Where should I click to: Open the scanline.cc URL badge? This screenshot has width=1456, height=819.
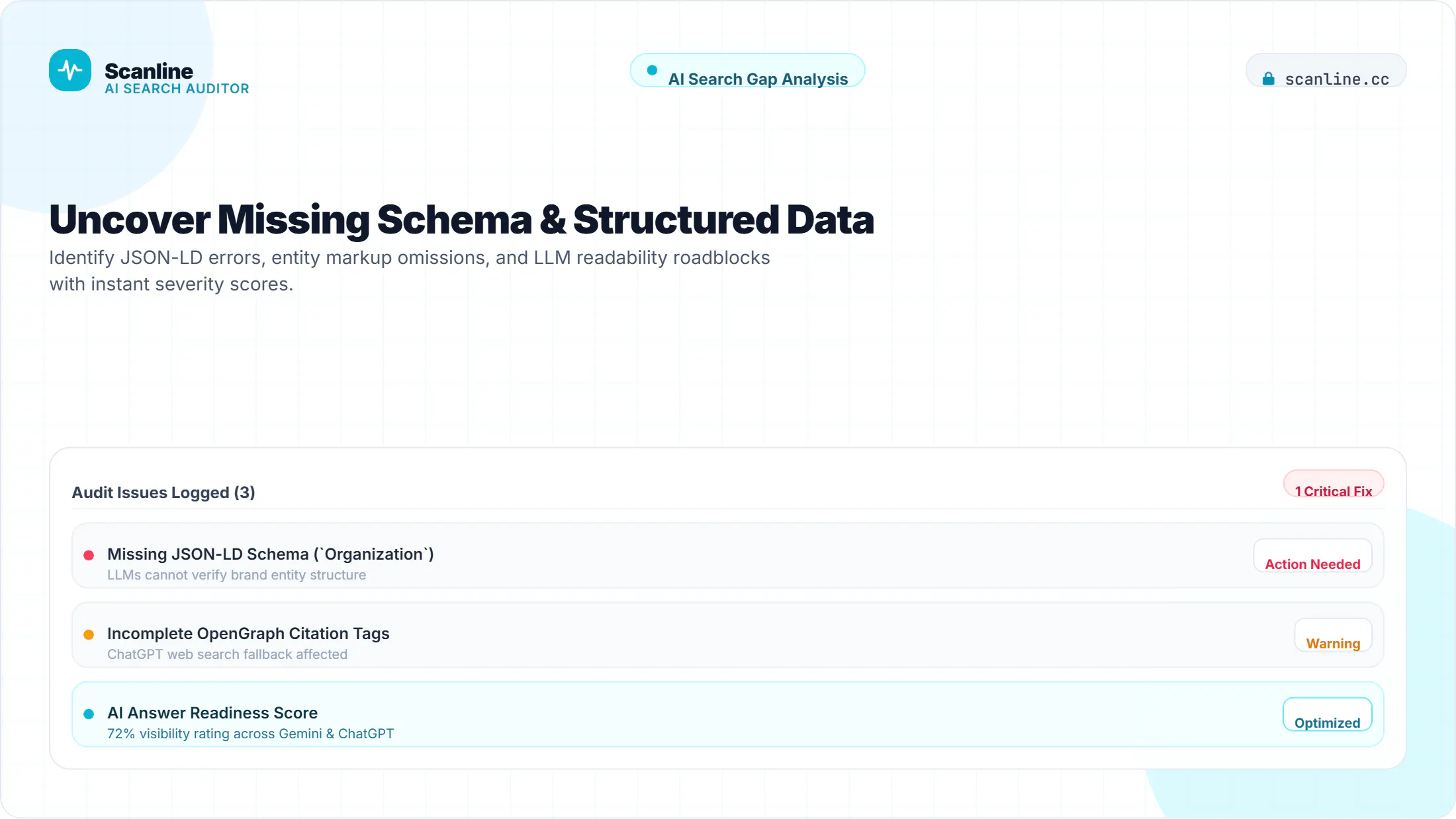[1326, 70]
